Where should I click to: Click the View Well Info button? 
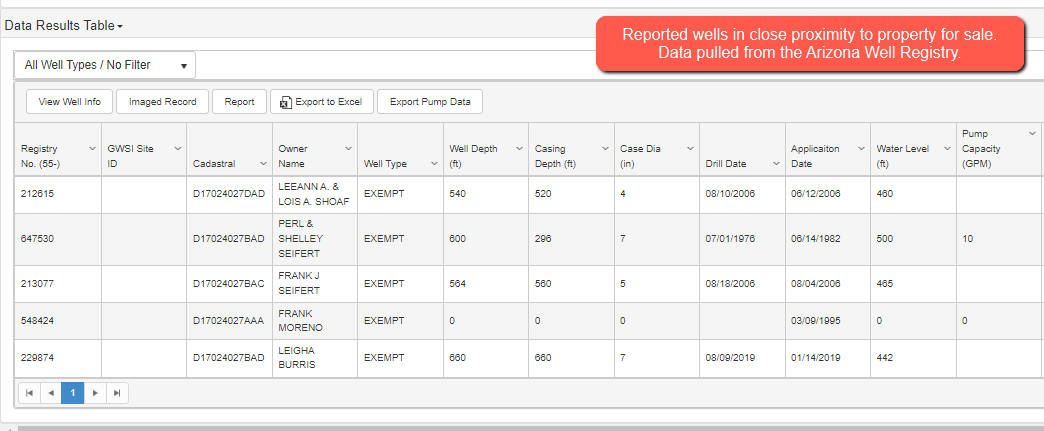click(x=70, y=102)
